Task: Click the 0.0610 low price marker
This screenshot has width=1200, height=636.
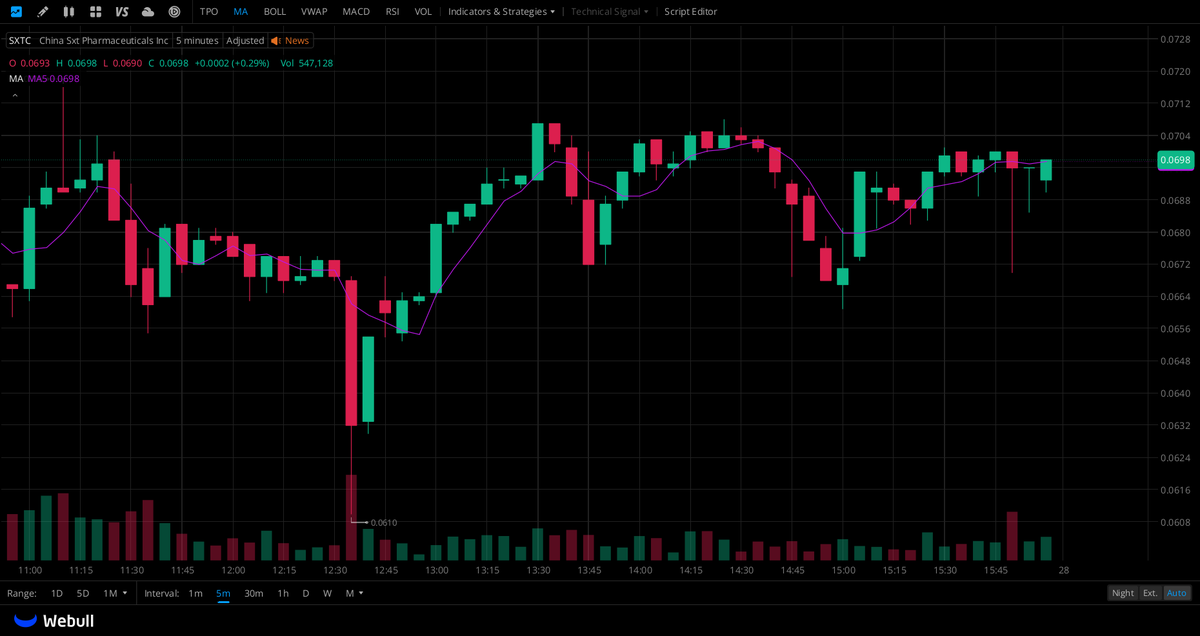Action: (x=383, y=522)
